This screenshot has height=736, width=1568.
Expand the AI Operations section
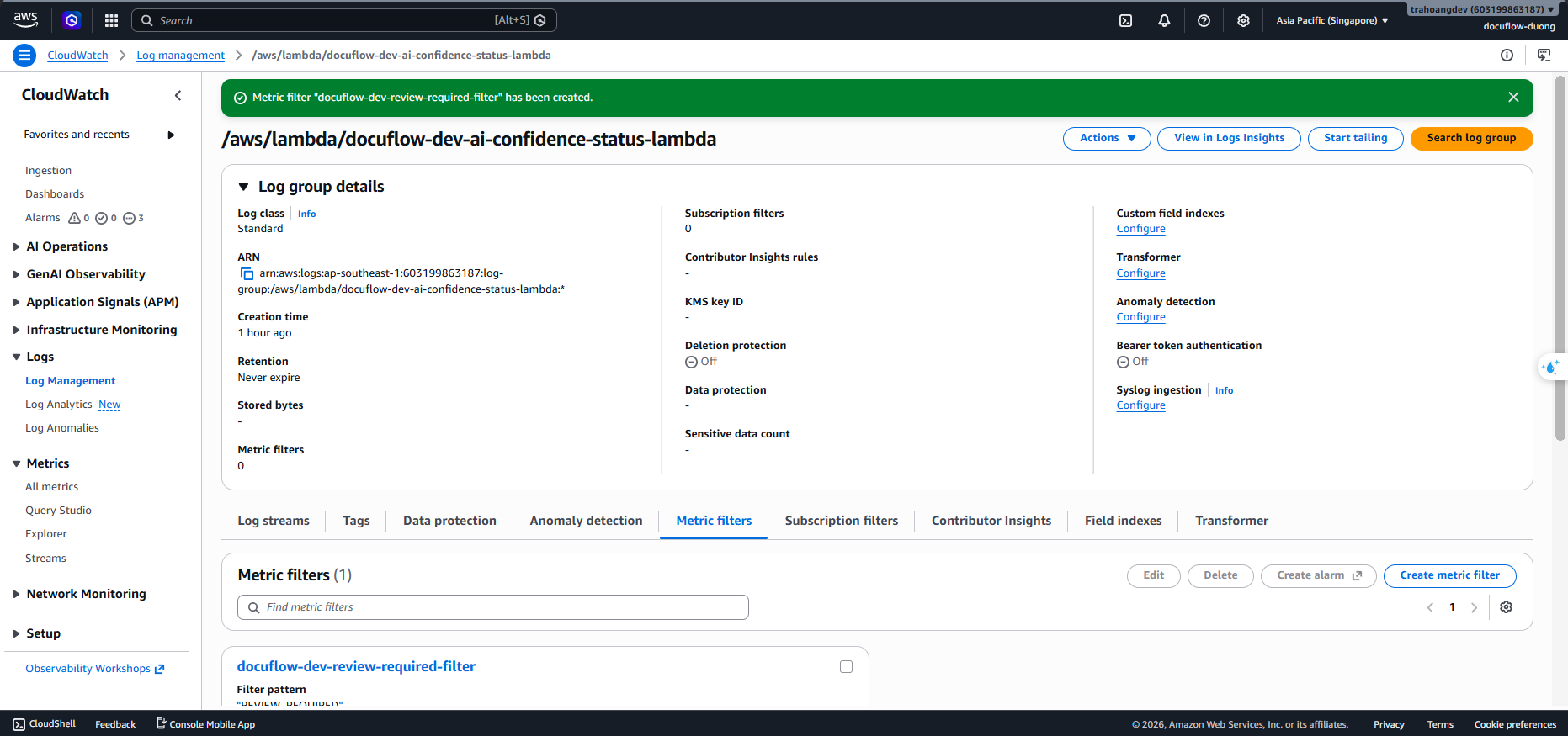(x=16, y=246)
